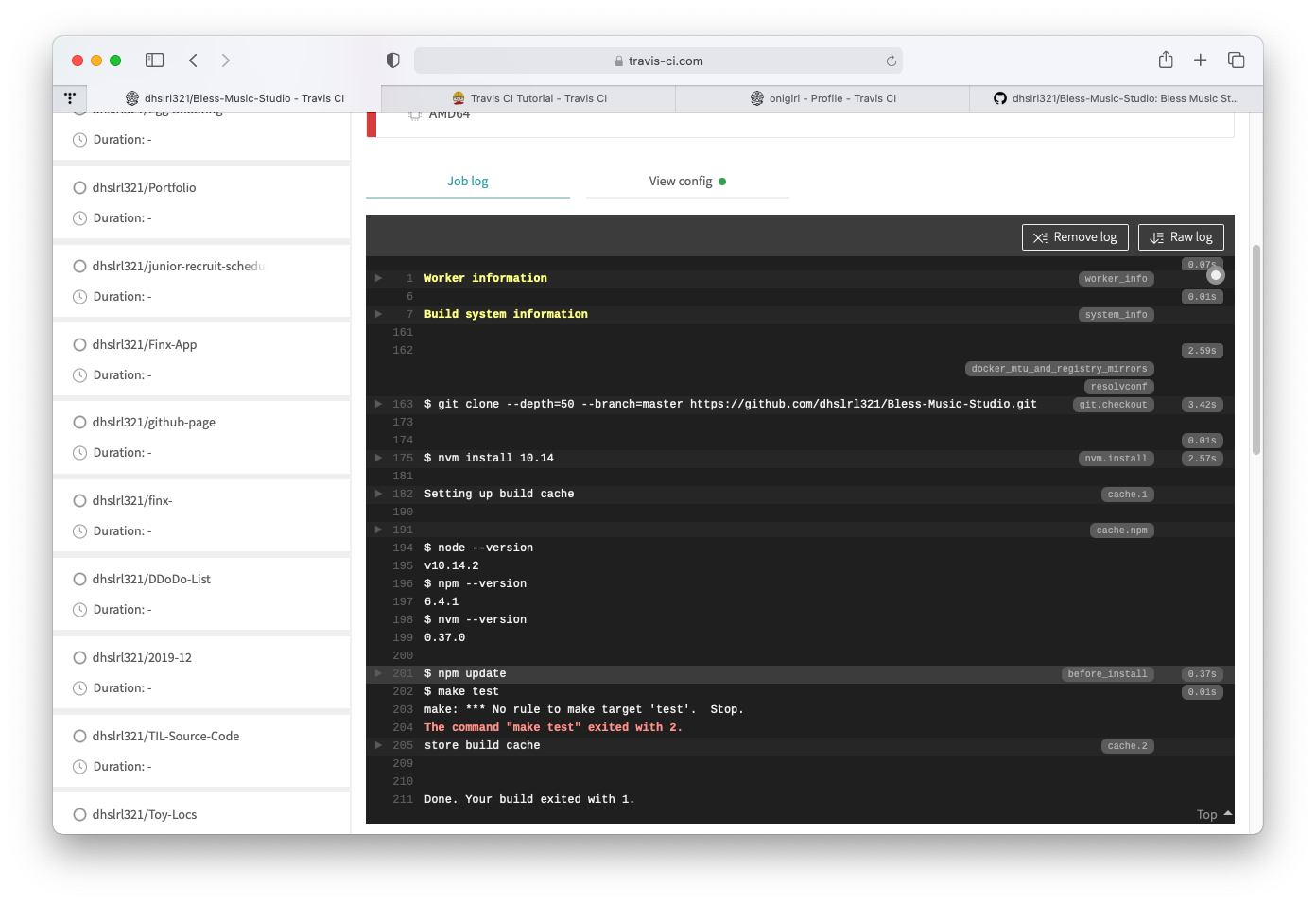Open a new tab with plus icon
Image resolution: width=1316 pixels, height=904 pixels.
coord(1201,61)
